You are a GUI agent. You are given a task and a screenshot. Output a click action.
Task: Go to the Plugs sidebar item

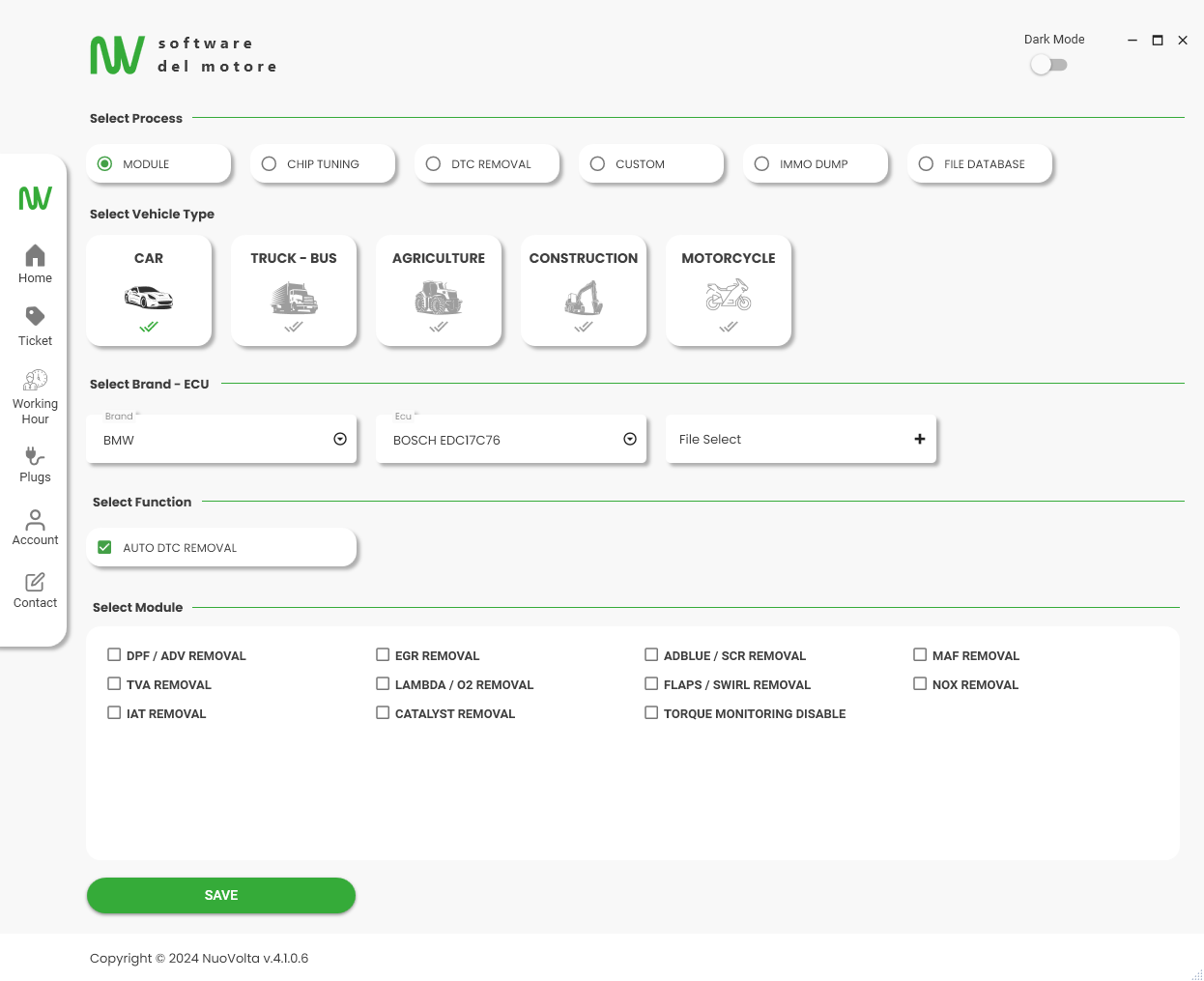click(35, 464)
